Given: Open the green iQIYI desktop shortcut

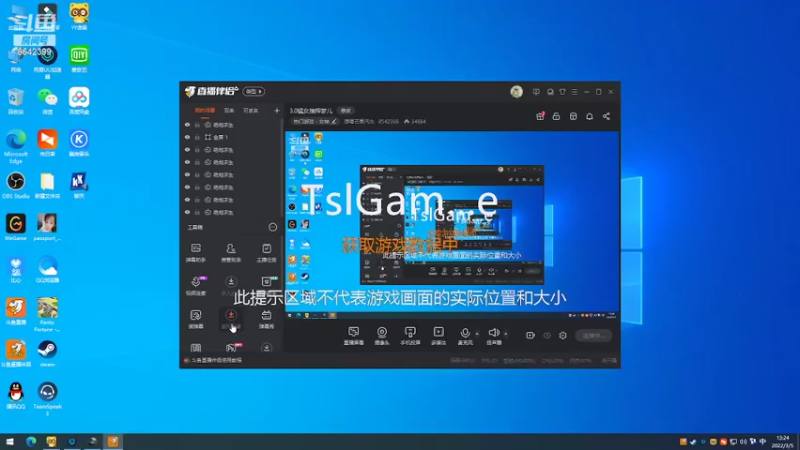Looking at the screenshot, I should (79, 58).
